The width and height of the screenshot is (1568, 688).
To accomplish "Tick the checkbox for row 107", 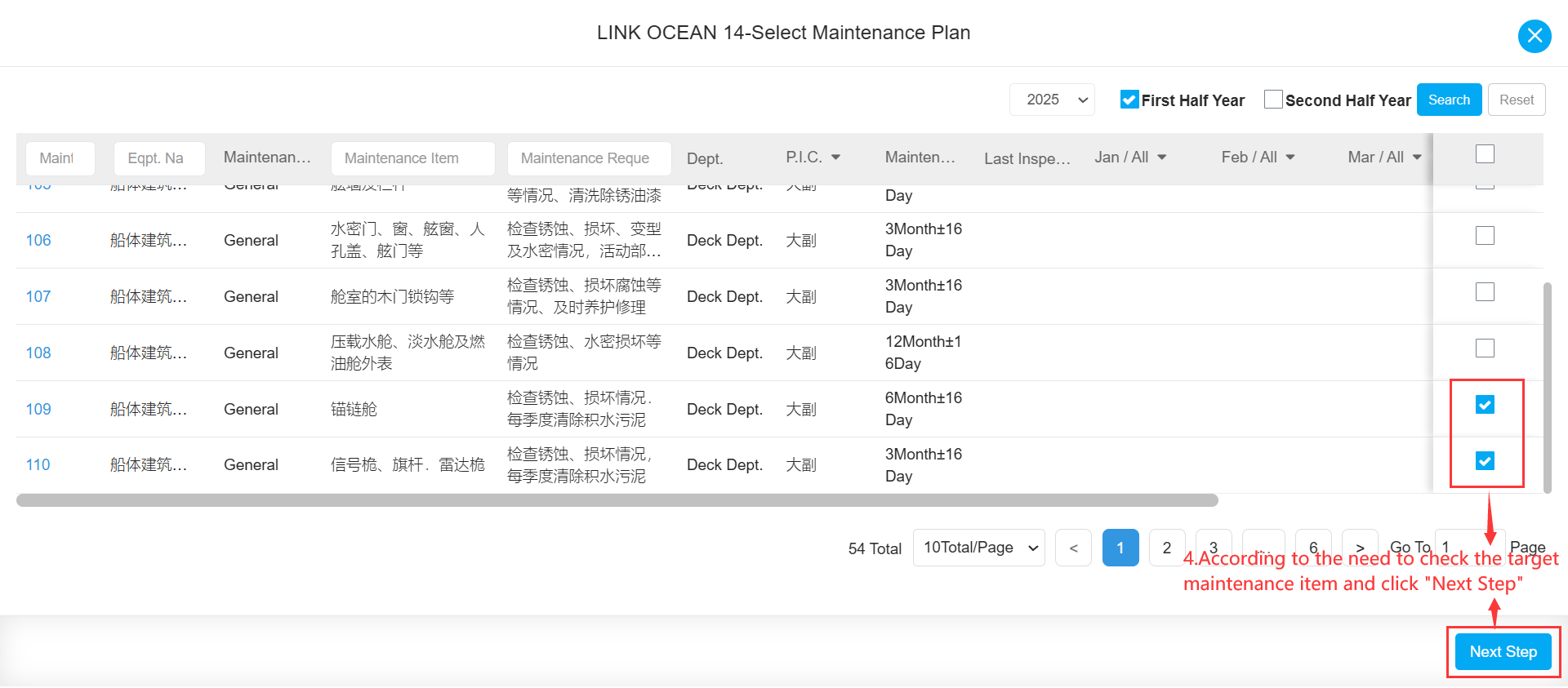I will pyautogui.click(x=1485, y=292).
